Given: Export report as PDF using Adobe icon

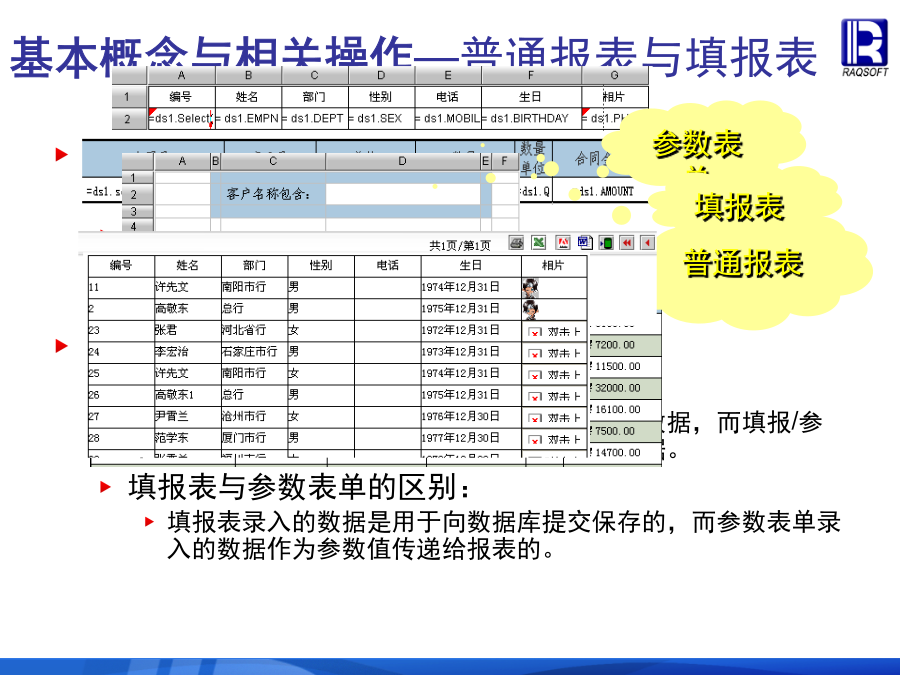Looking at the screenshot, I should pos(563,243).
